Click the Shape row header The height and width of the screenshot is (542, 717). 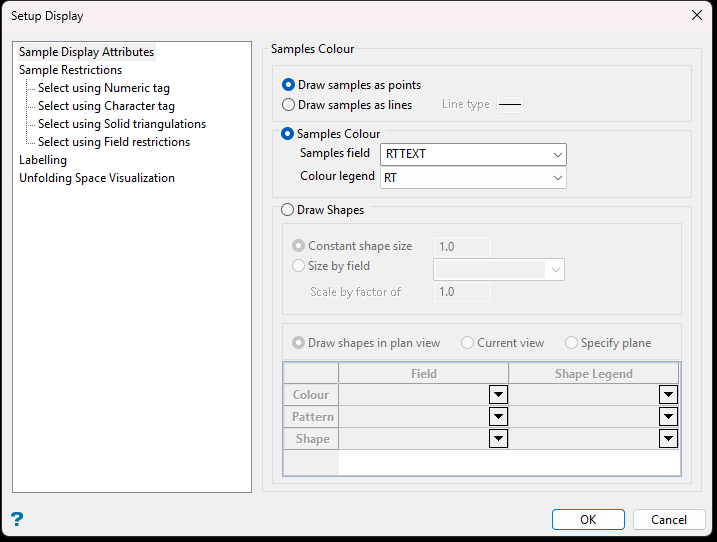pos(311,439)
